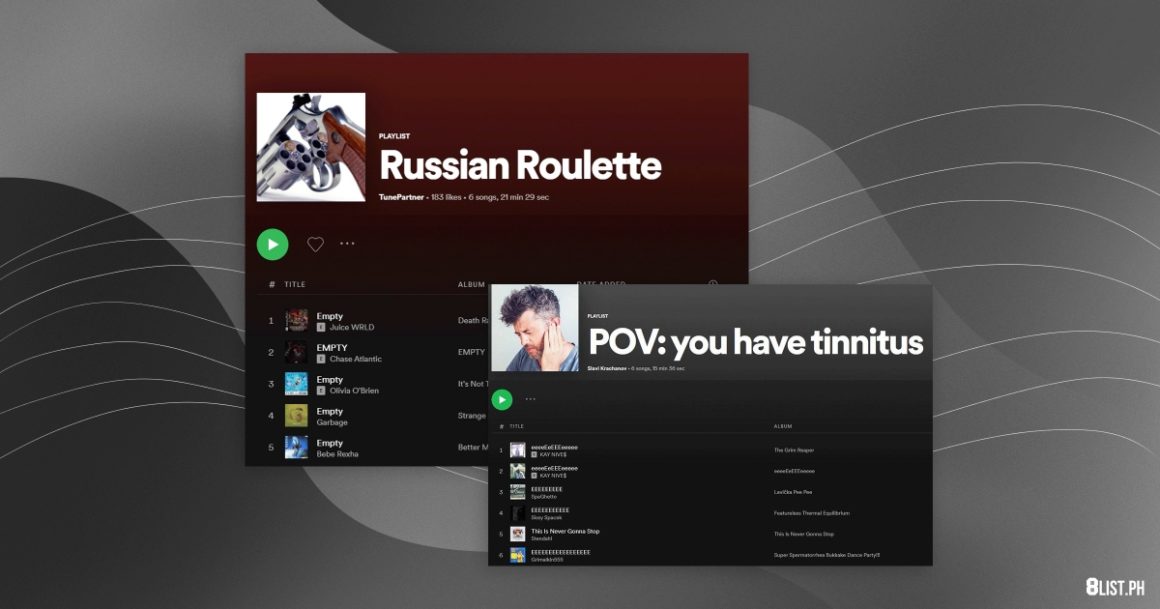Select This Is Never Gonna Stop by Stendahl

point(565,532)
